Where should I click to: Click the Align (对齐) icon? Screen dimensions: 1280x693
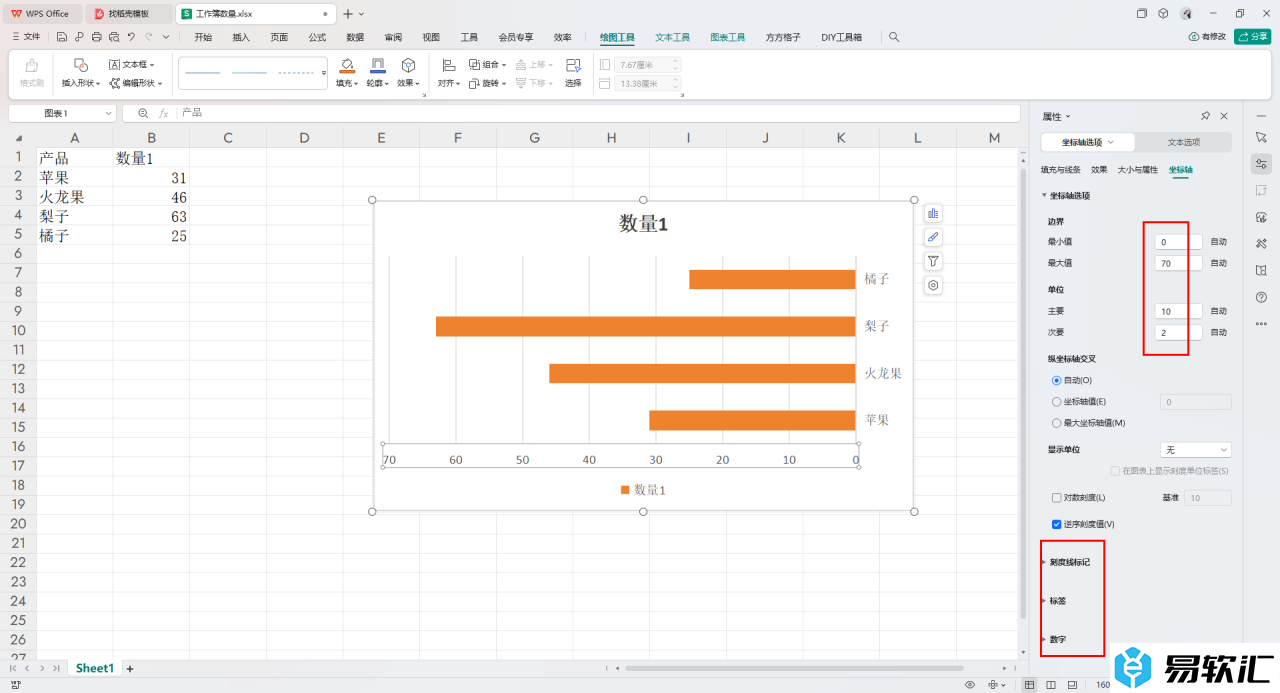[x=448, y=65]
